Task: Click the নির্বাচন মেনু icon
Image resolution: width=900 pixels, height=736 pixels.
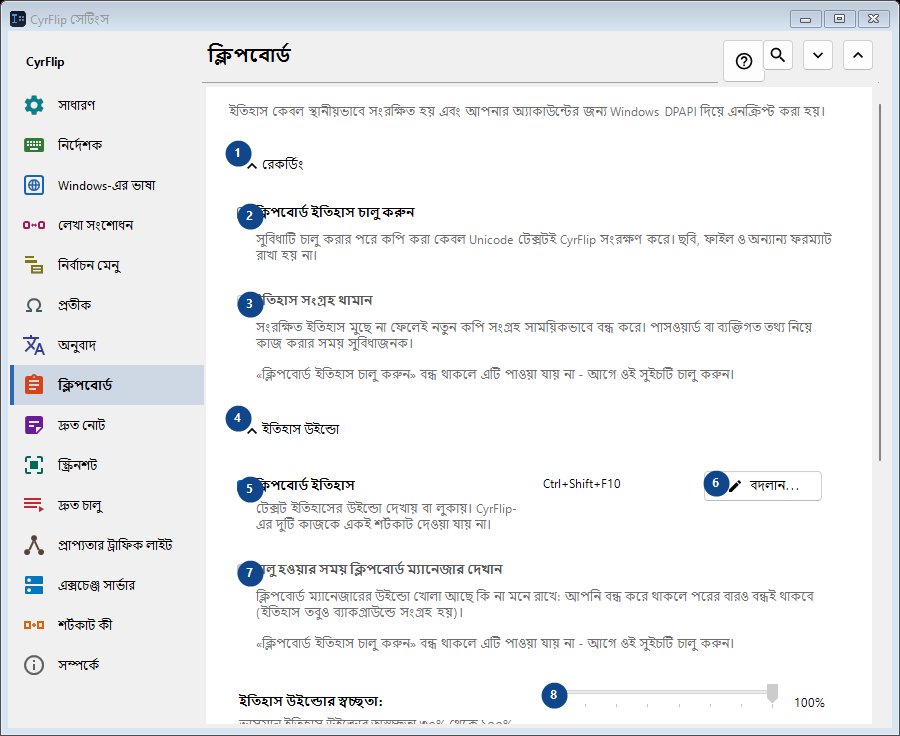Action: 34,265
